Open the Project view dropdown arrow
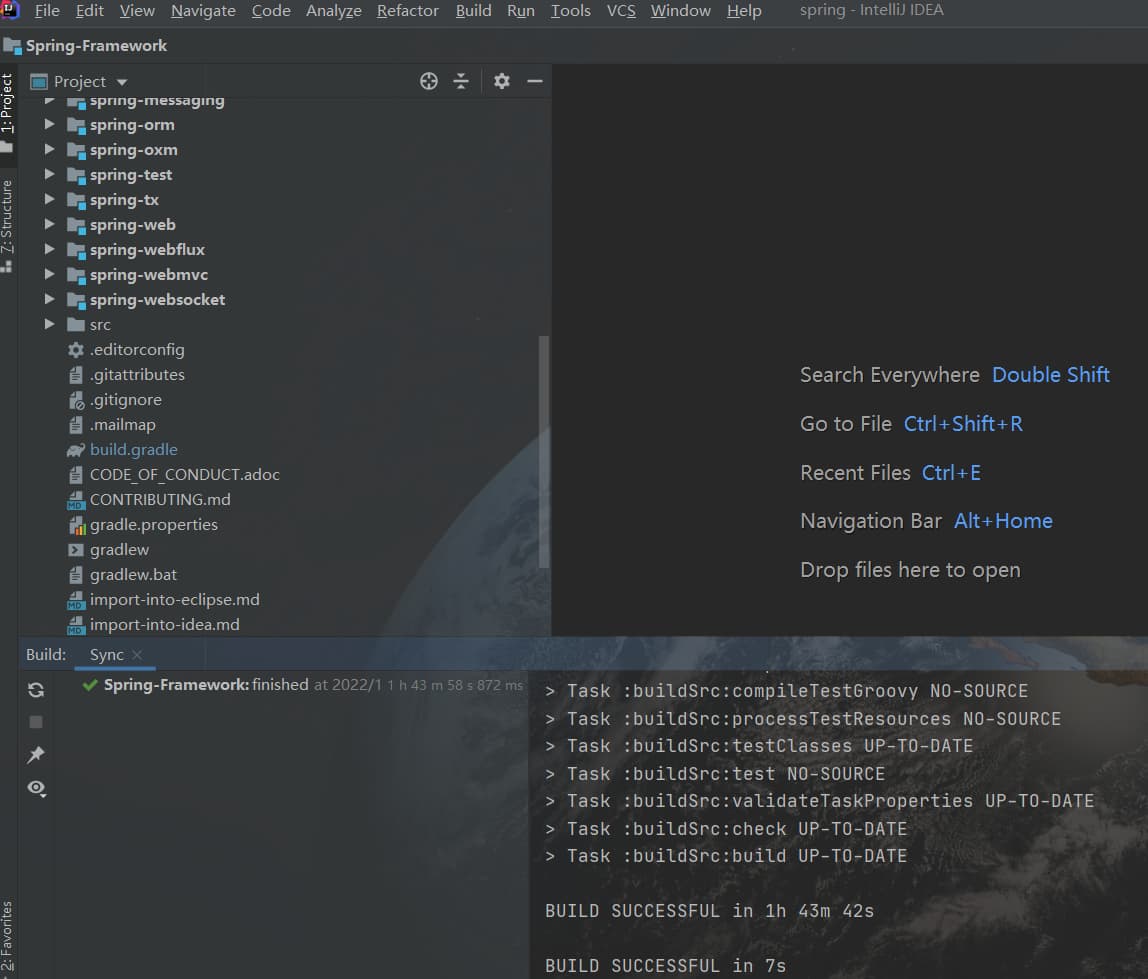 pos(122,82)
